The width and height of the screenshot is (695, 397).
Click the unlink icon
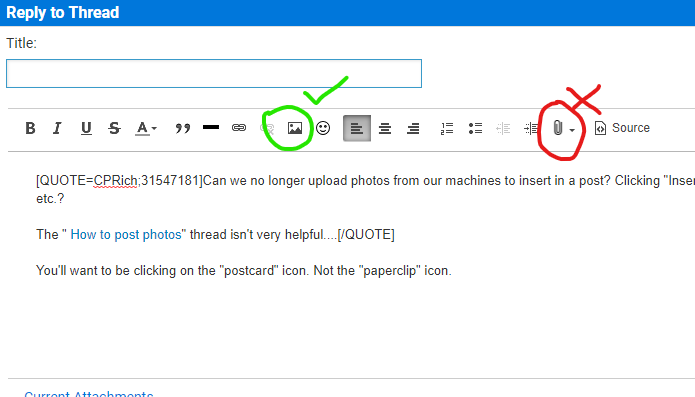pos(268,128)
